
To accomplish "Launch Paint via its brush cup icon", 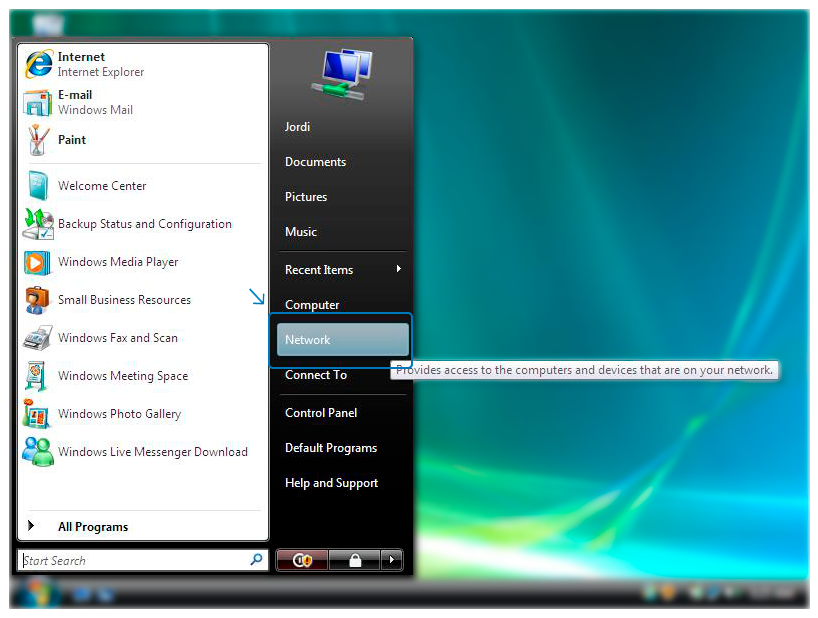I will point(38,140).
